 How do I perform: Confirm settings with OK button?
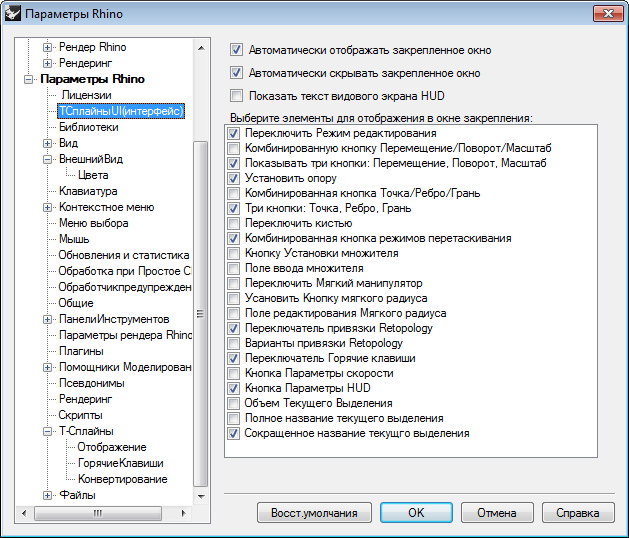pos(416,513)
